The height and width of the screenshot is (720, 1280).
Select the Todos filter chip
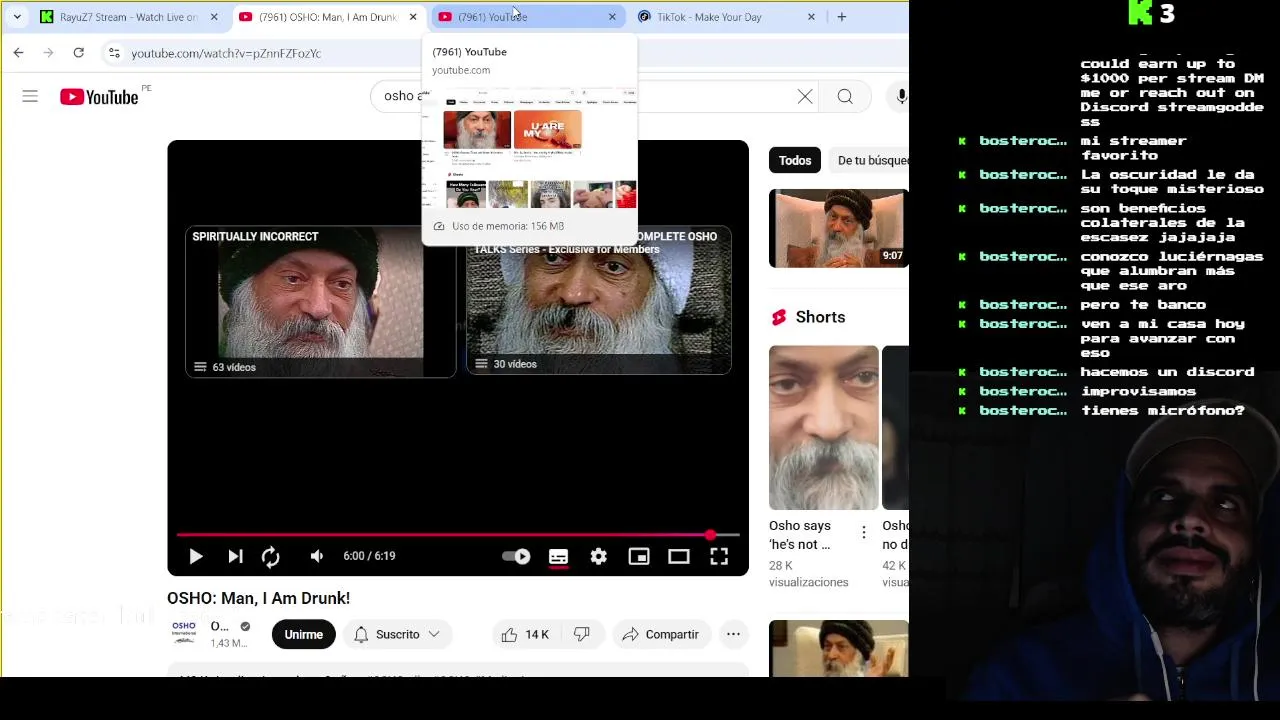coord(795,160)
